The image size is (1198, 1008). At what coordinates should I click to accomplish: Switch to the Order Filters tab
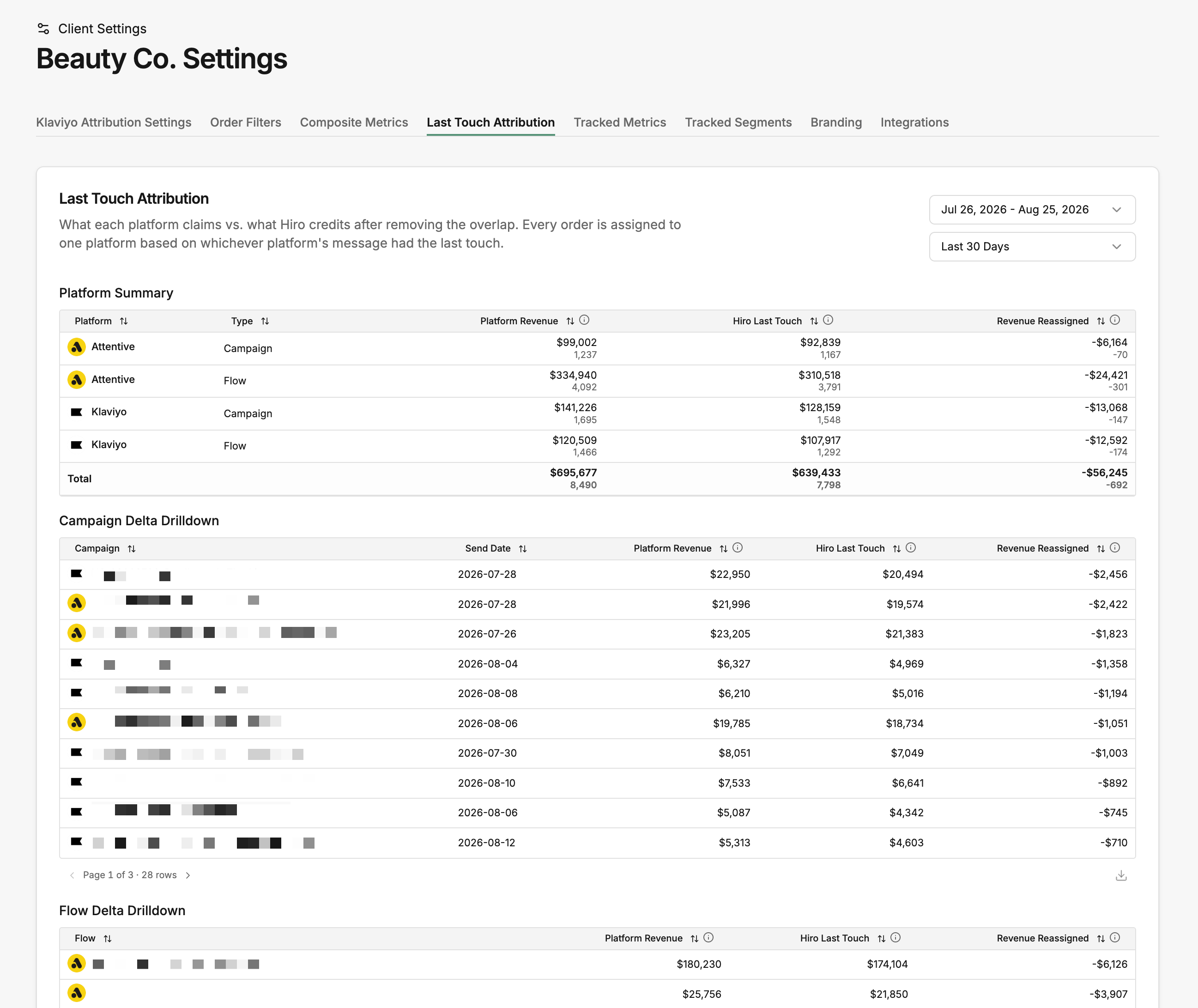point(246,122)
